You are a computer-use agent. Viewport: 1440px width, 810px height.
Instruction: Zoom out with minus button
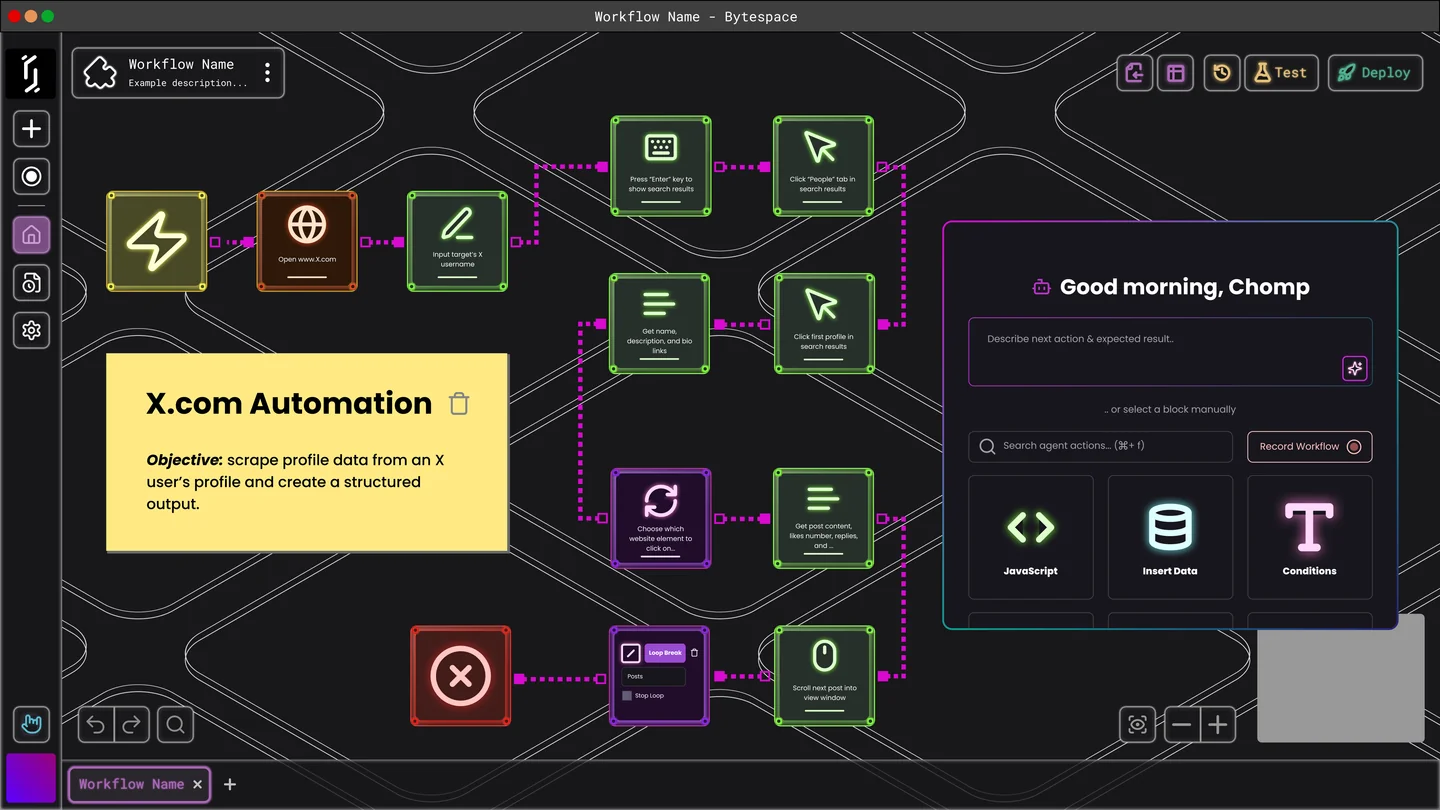[x=1182, y=725]
